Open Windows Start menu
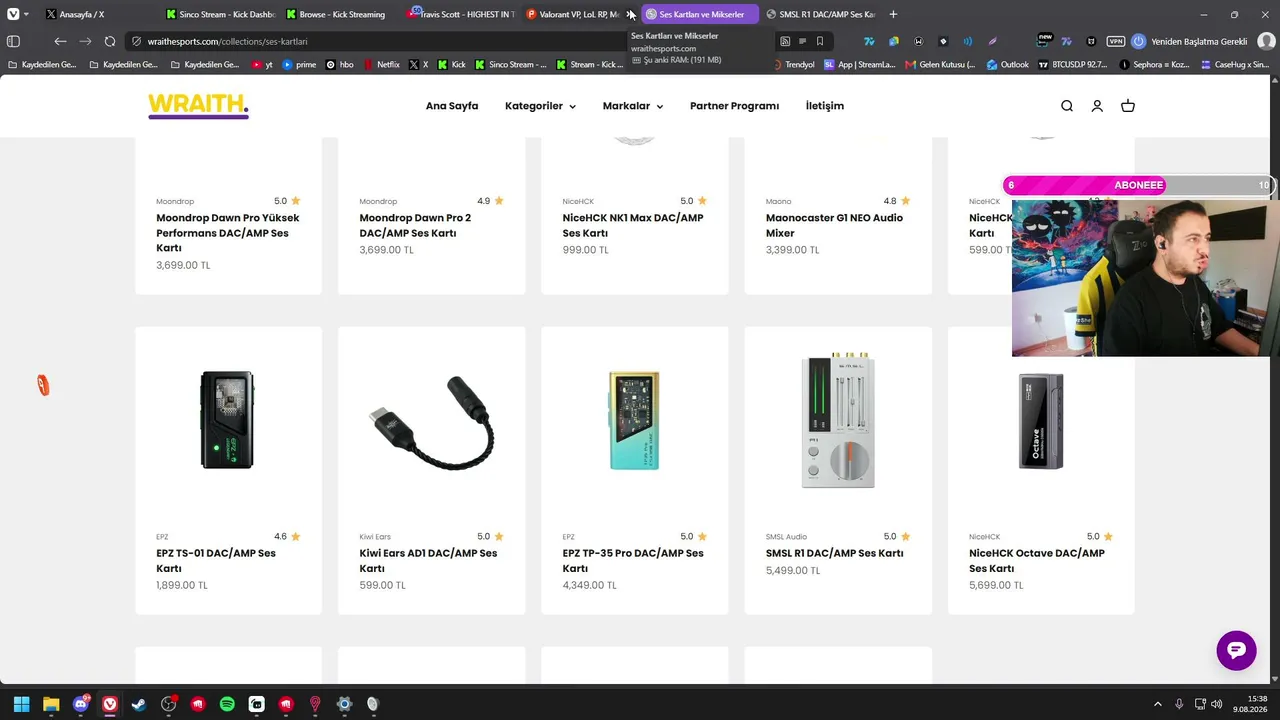The width and height of the screenshot is (1280, 720). pyautogui.click(x=21, y=704)
